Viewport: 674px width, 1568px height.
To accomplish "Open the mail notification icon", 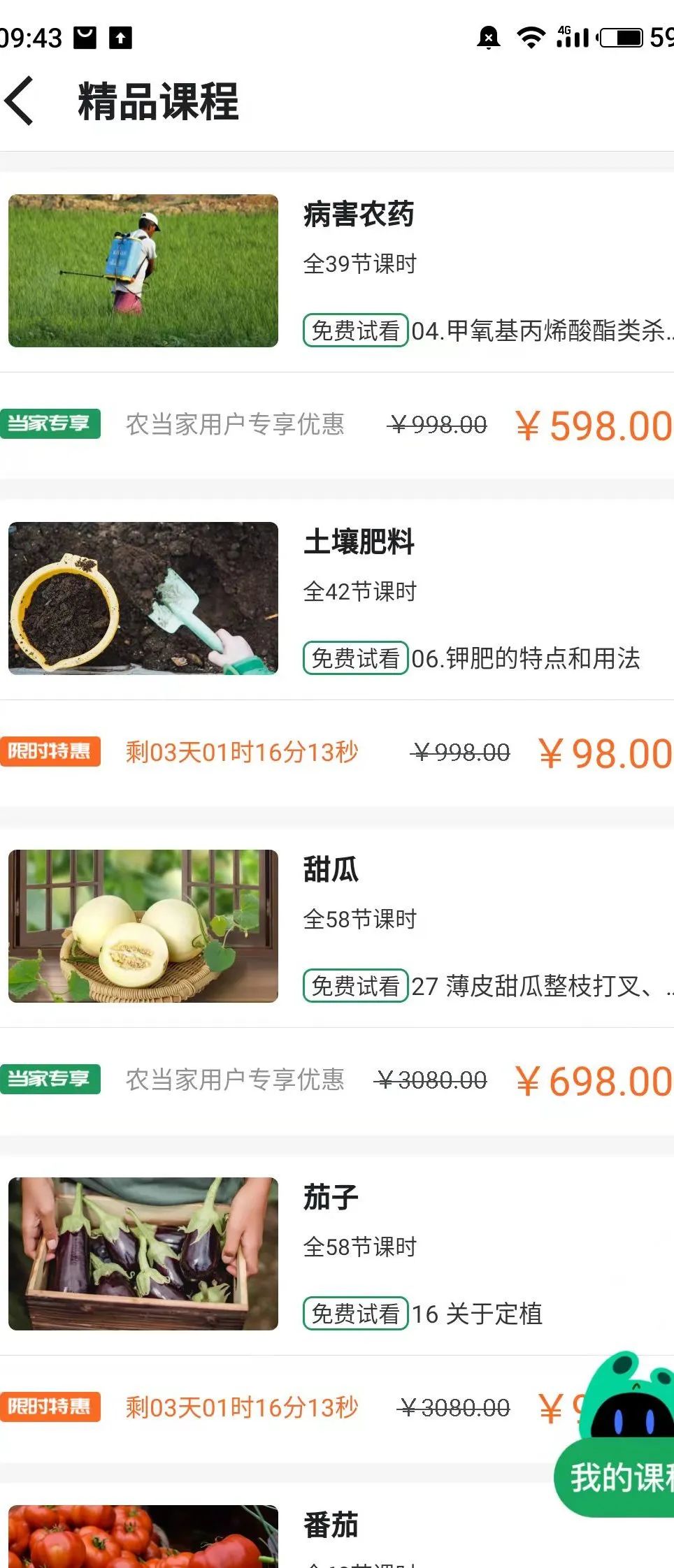I will coord(85,38).
